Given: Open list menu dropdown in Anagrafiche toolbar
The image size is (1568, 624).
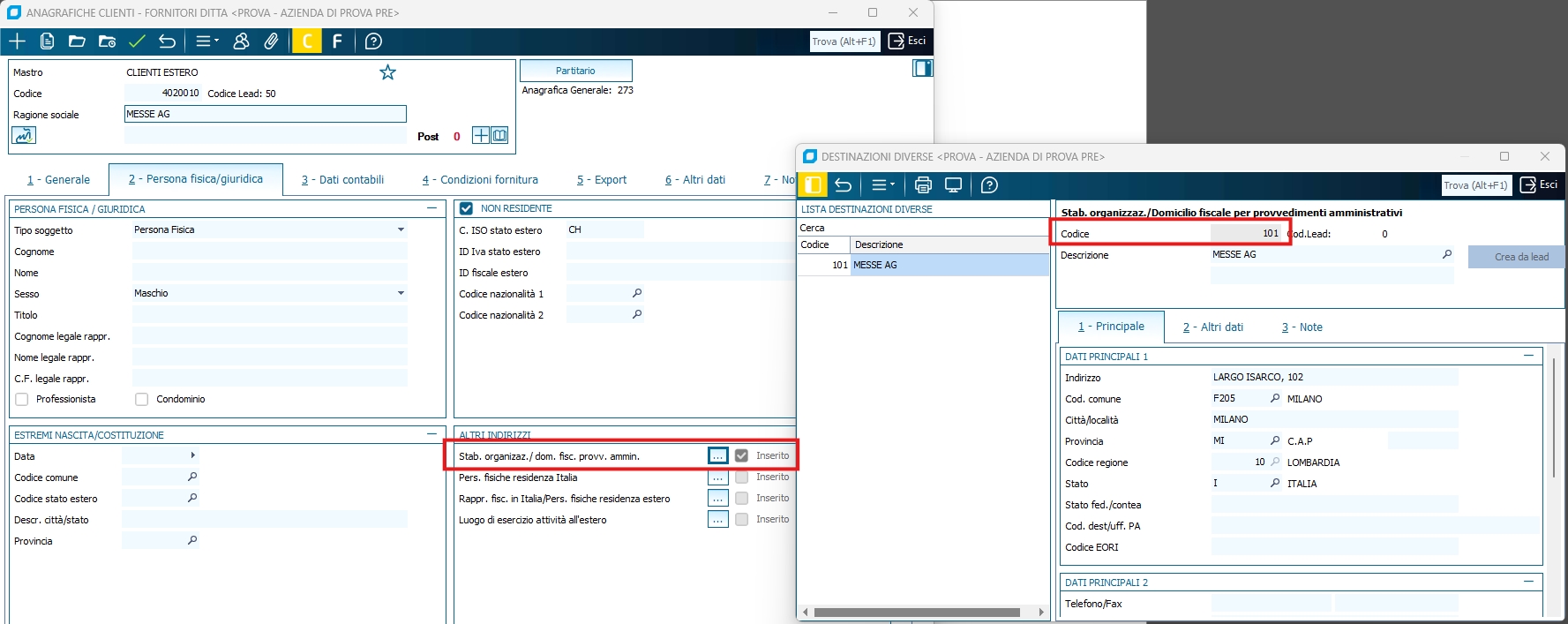Looking at the screenshot, I should click(207, 41).
